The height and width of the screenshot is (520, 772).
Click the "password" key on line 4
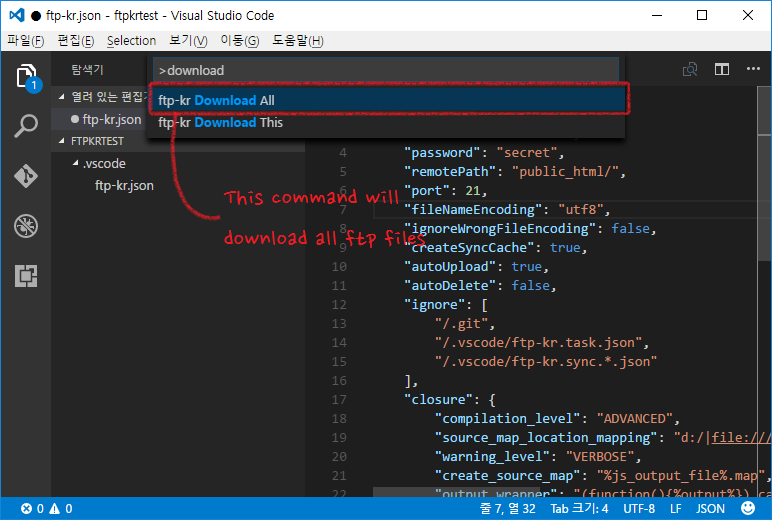pos(442,153)
